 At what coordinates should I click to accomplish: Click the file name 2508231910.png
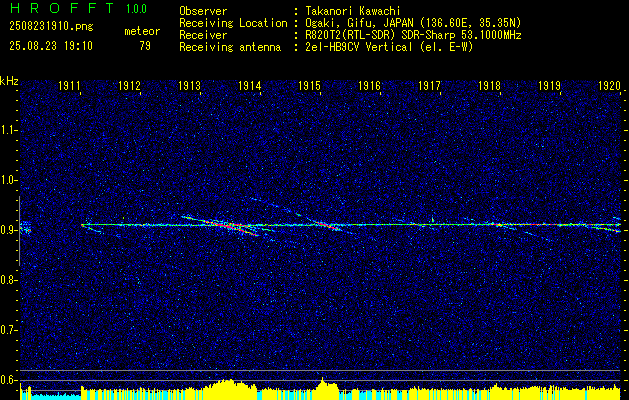pos(51,27)
